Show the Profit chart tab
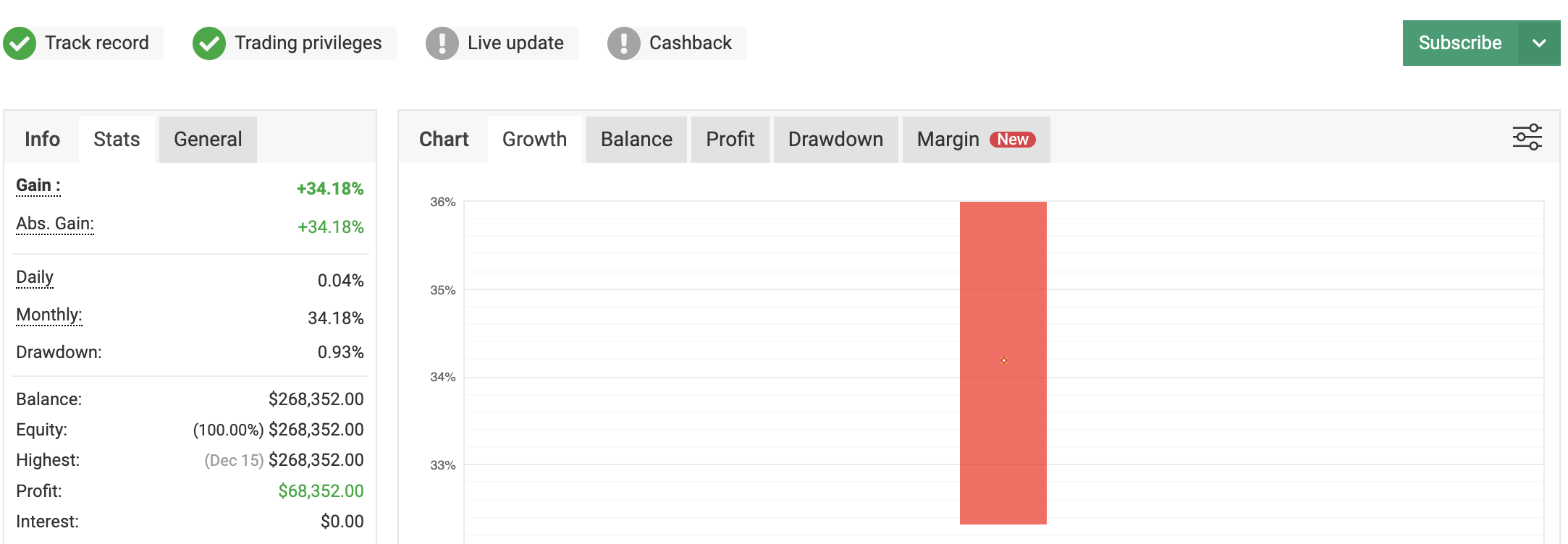 [x=730, y=140]
